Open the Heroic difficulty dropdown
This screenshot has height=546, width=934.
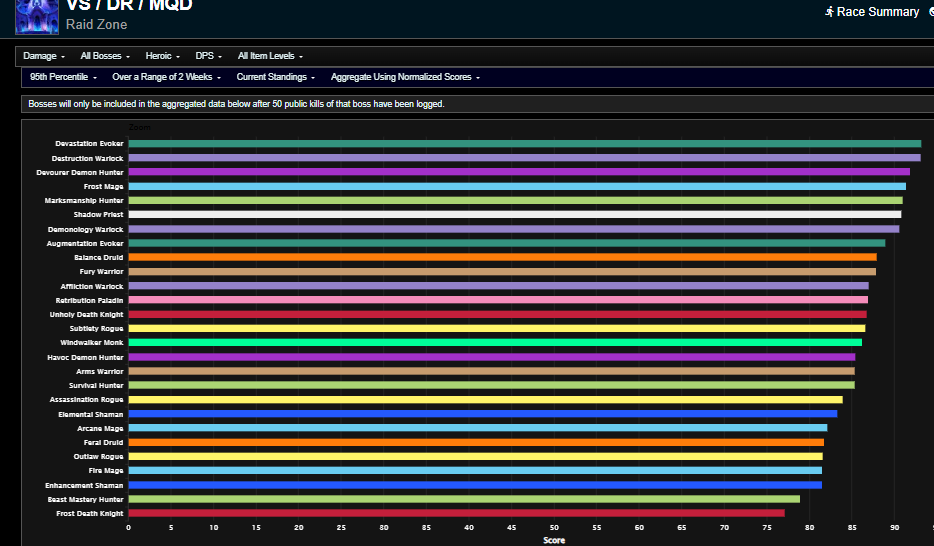(x=162, y=56)
